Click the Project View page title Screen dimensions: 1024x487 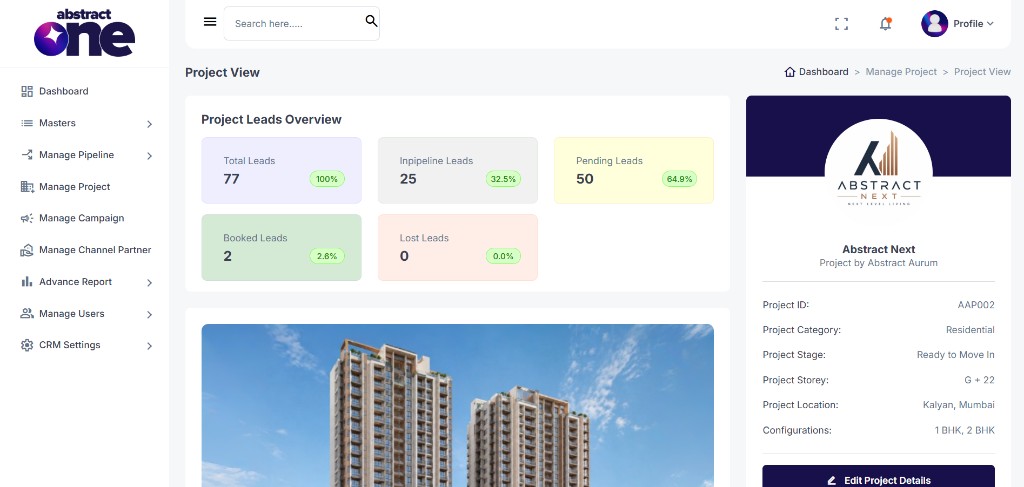click(x=222, y=72)
